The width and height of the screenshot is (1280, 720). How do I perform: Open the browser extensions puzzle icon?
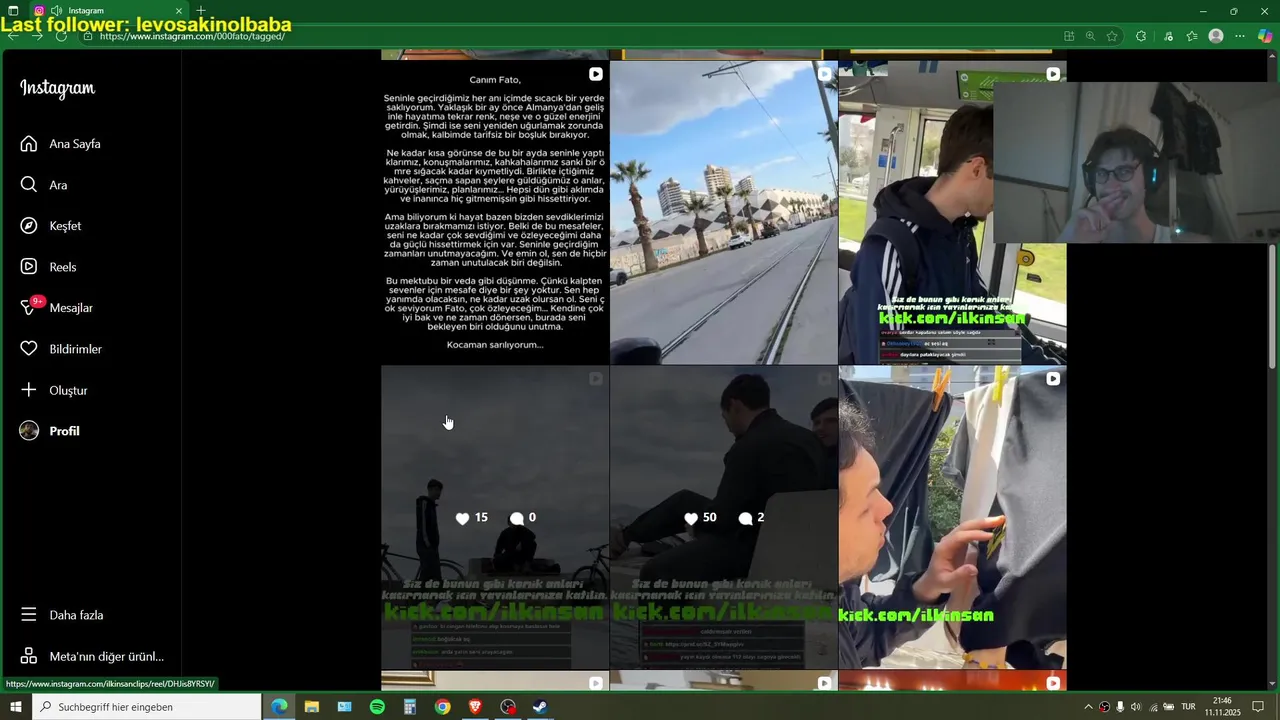pos(1141,36)
